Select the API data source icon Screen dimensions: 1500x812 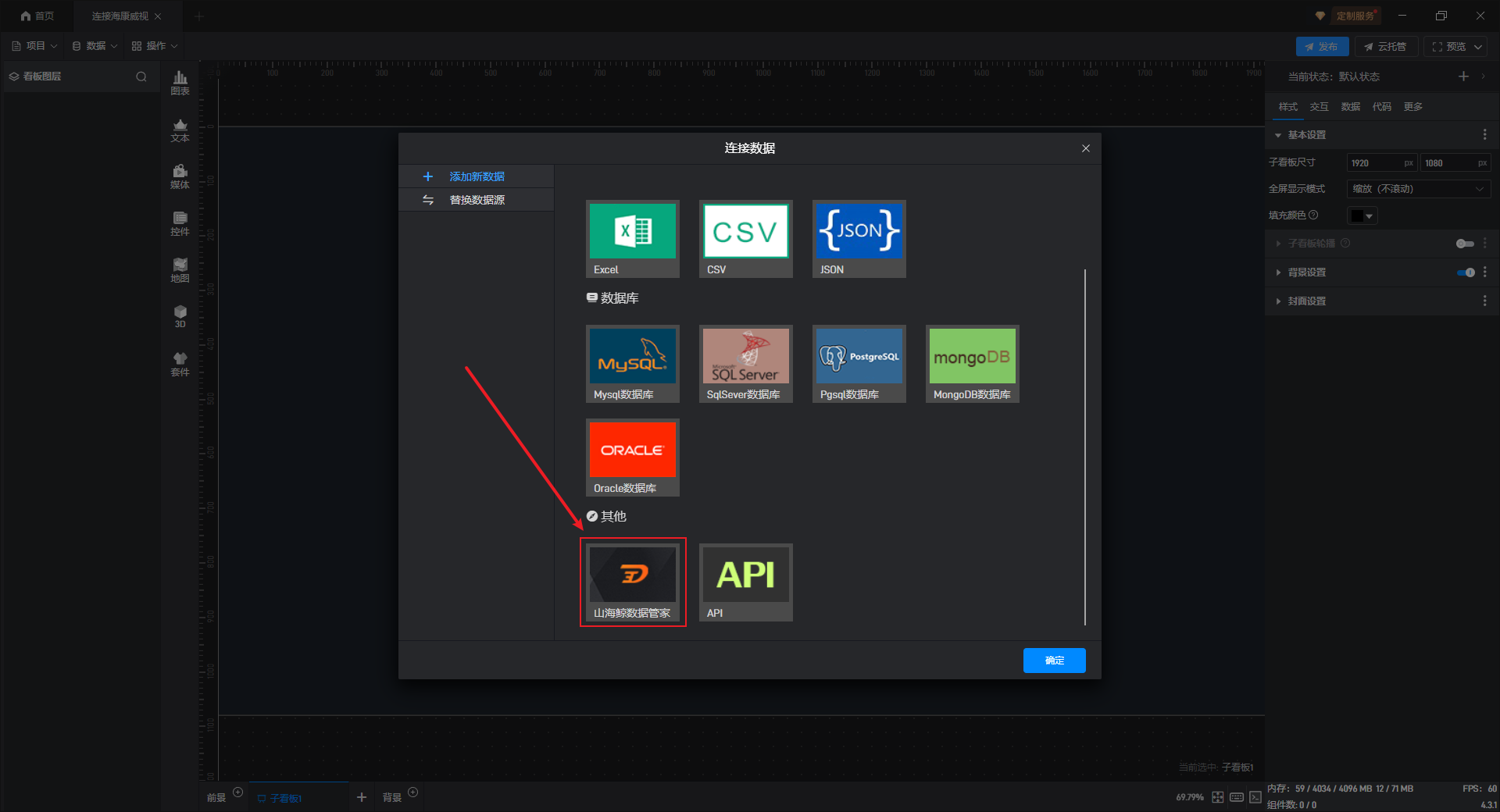[x=745, y=582]
